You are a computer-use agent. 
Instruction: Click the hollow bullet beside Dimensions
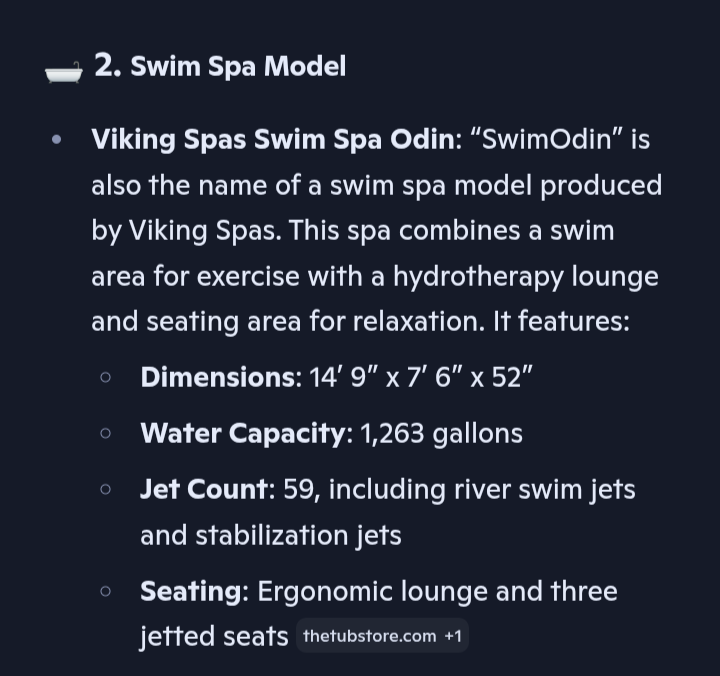(x=106, y=377)
